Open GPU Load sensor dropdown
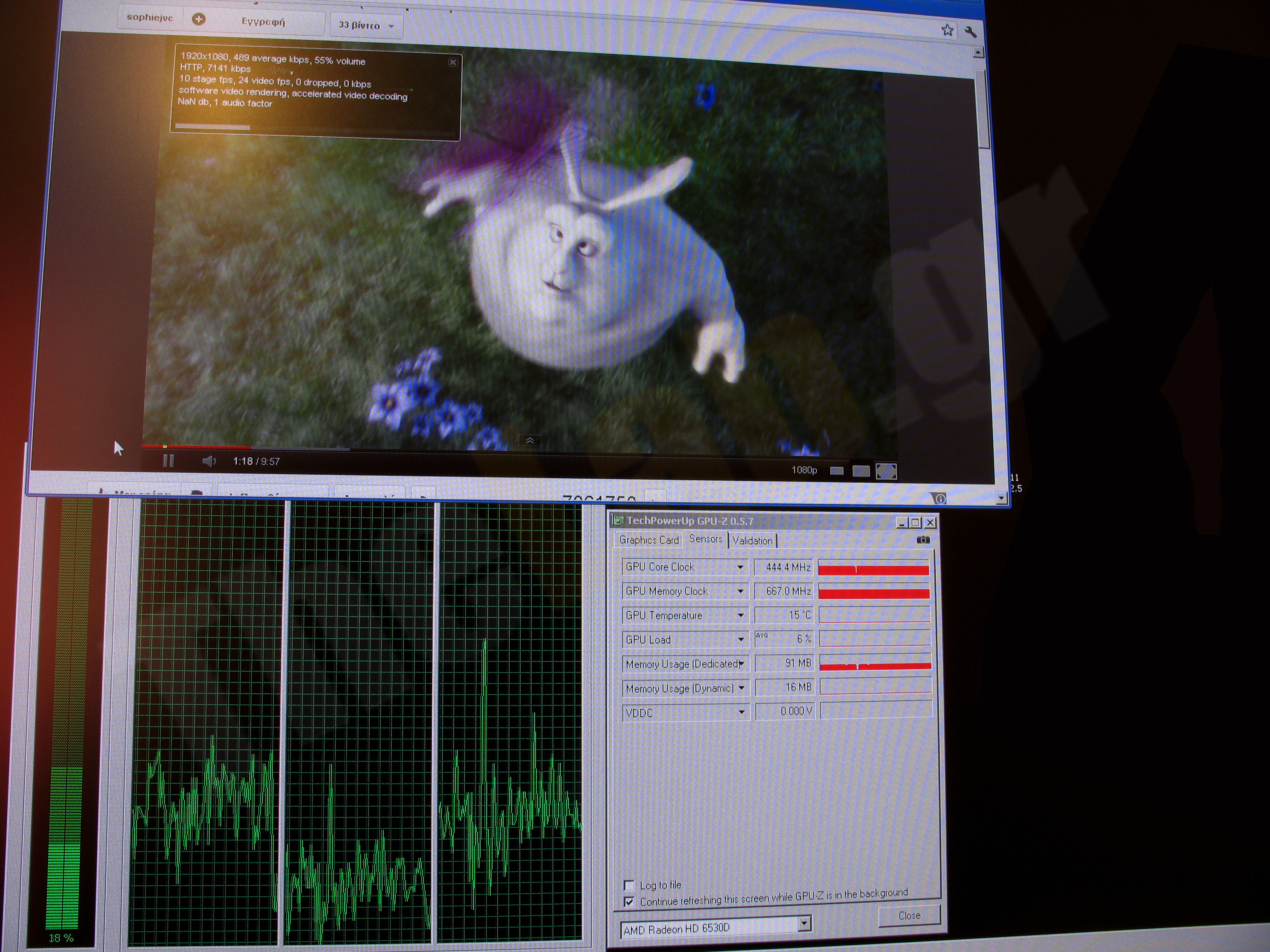 (x=741, y=639)
